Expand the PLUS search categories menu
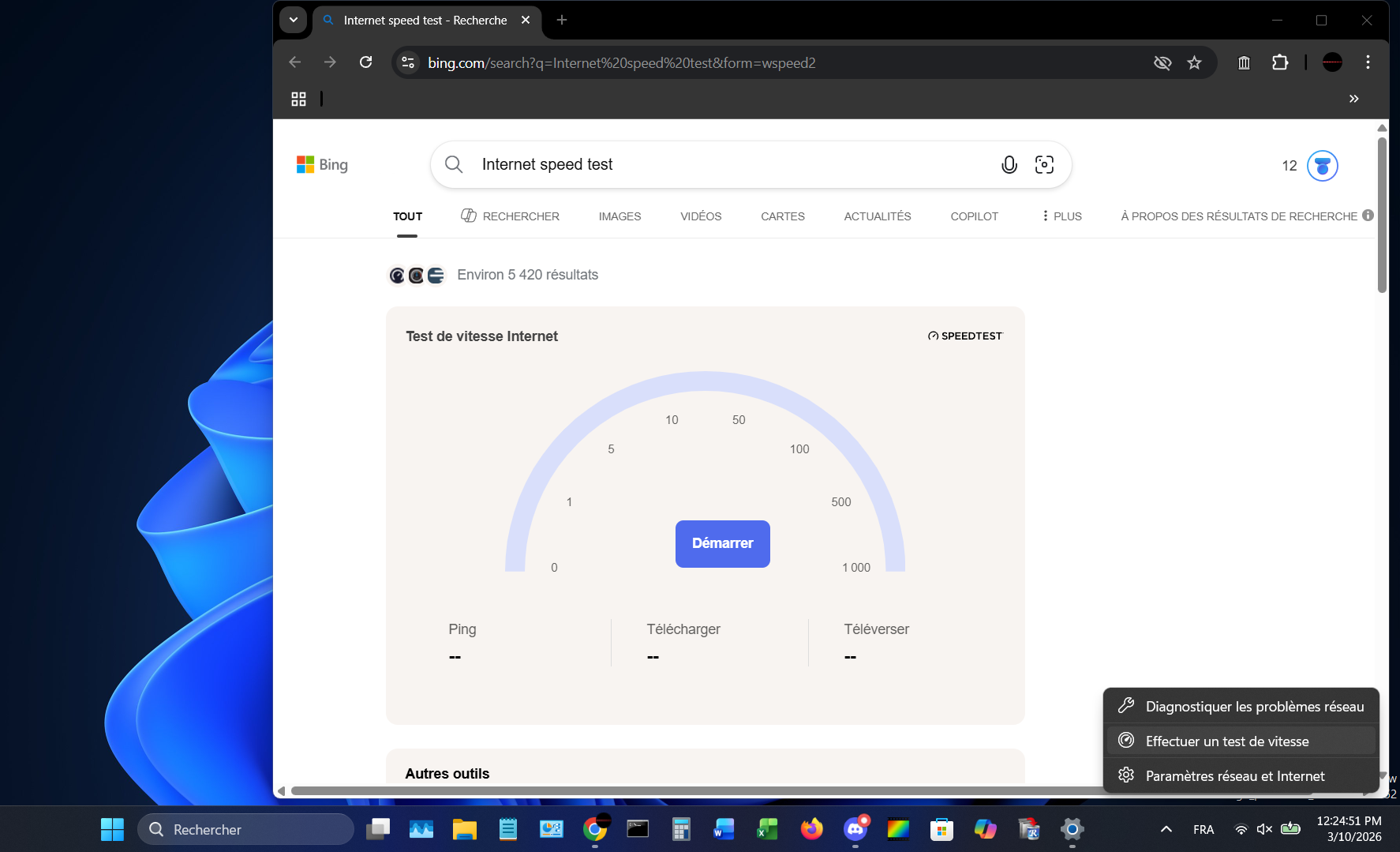This screenshot has height=852, width=1400. pos(1061,216)
